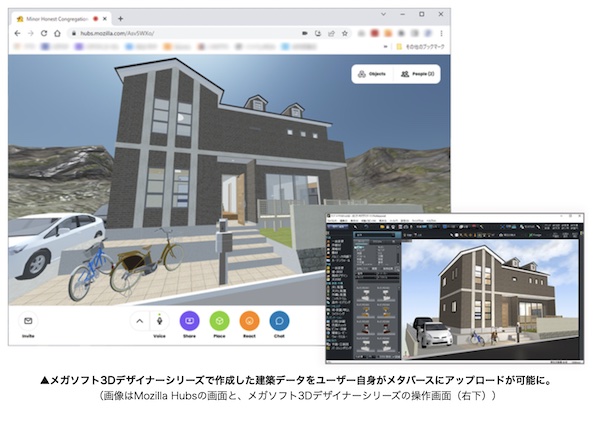Reload the Hubs page
The image size is (600, 424).
[44, 33]
